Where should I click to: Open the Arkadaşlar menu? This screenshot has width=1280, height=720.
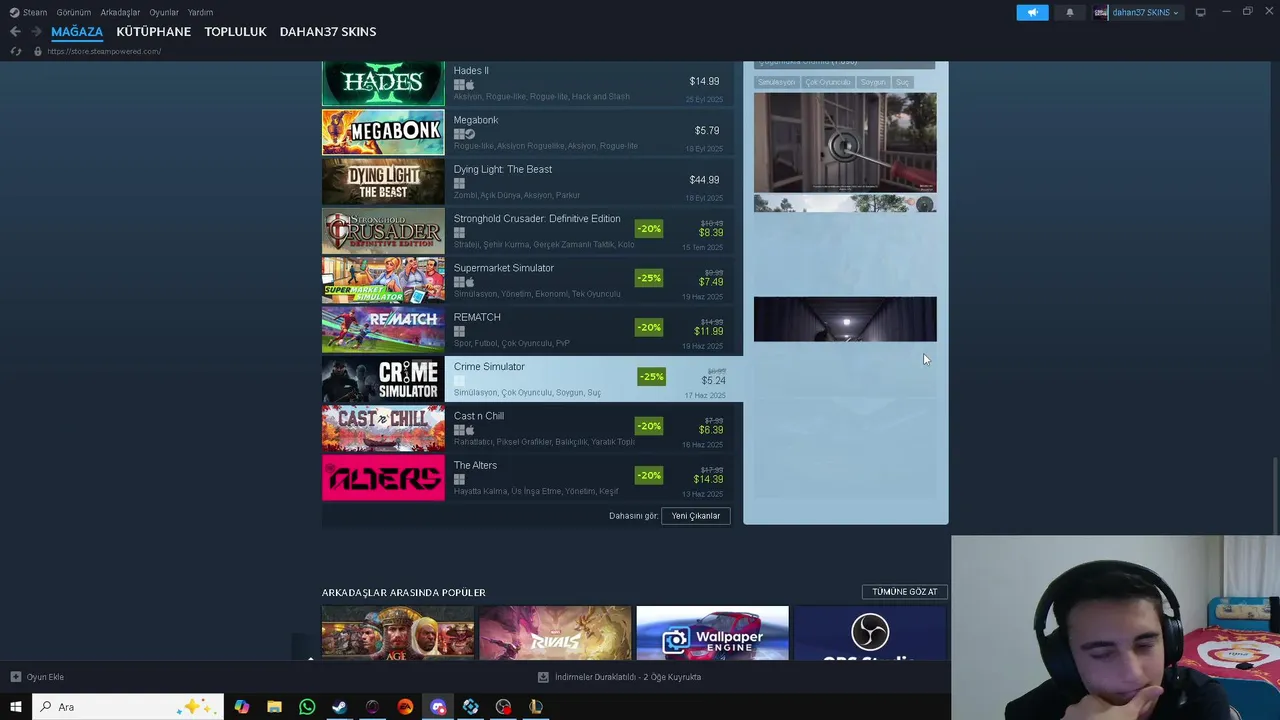pos(120,12)
